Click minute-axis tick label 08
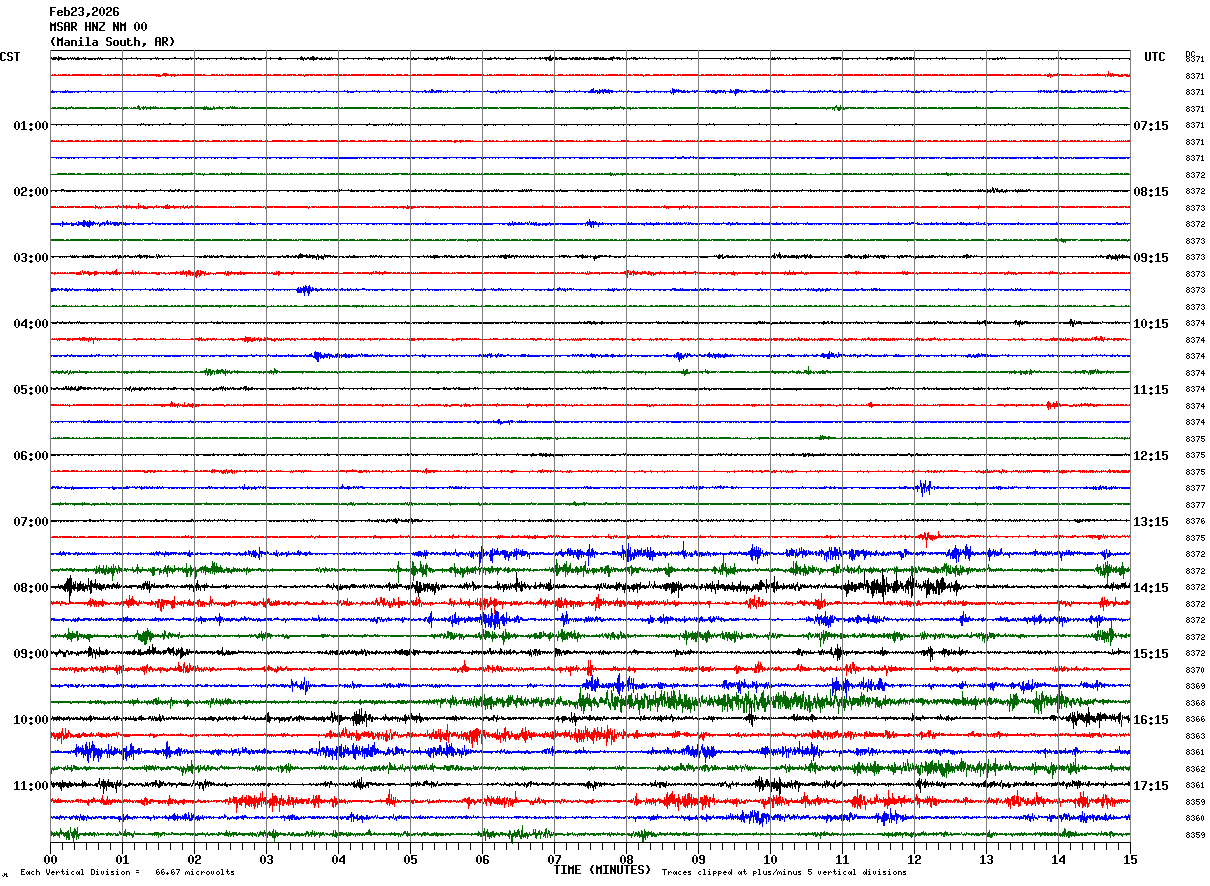Viewport: 1210px width, 886px height. pos(626,859)
